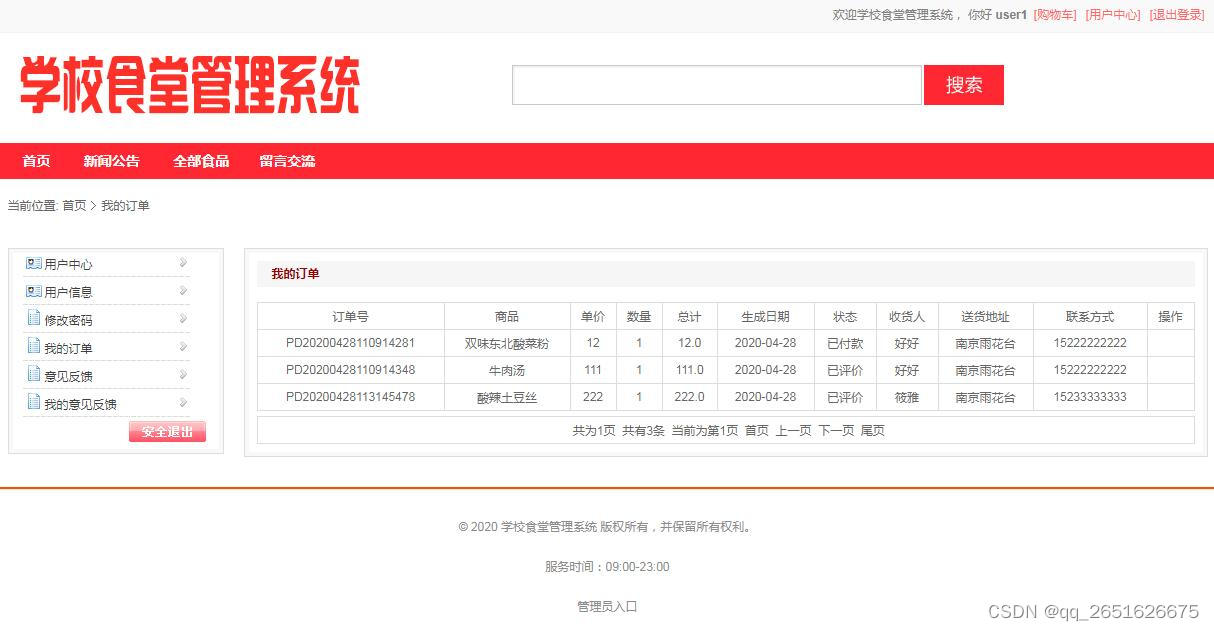The height and width of the screenshot is (631, 1214).
Task: Select 我的意见反馈 in the sidebar
Action: tap(80, 405)
